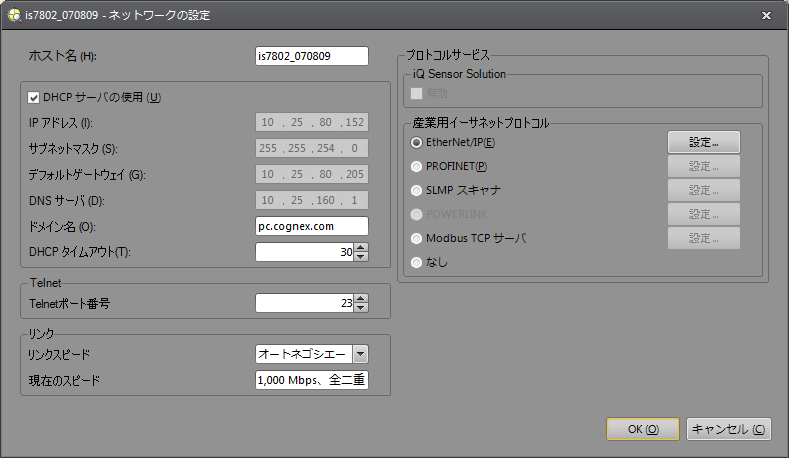Image resolution: width=789 pixels, height=458 pixels.
Task: Select Modbus TCP サーバ radio button
Action: click(x=417, y=238)
